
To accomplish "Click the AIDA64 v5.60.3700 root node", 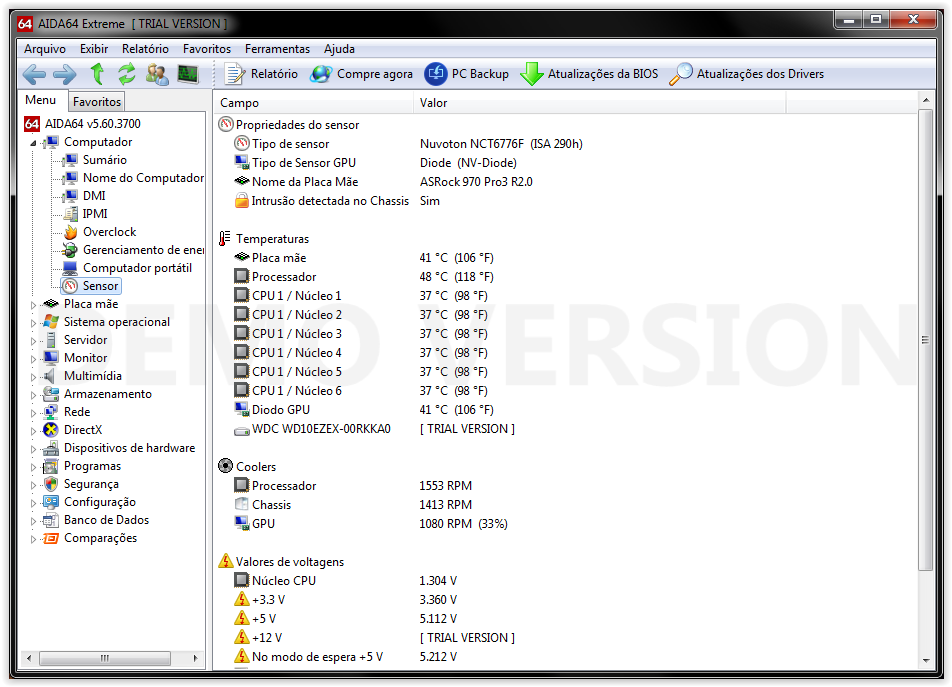I will coord(92,124).
